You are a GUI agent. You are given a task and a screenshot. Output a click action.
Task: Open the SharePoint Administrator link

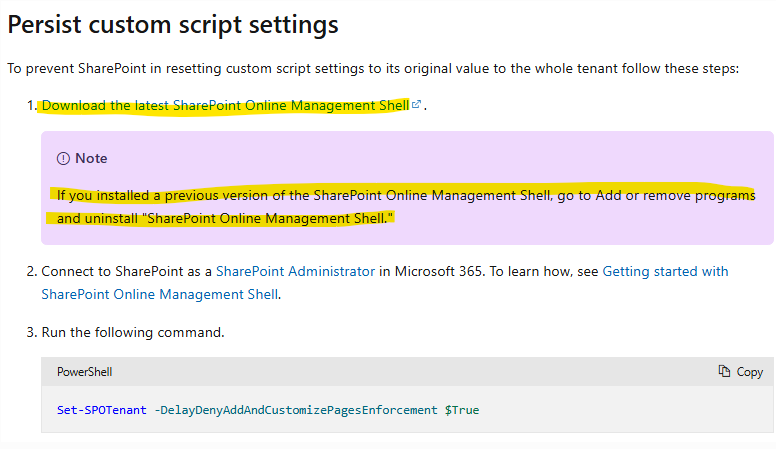click(295, 271)
